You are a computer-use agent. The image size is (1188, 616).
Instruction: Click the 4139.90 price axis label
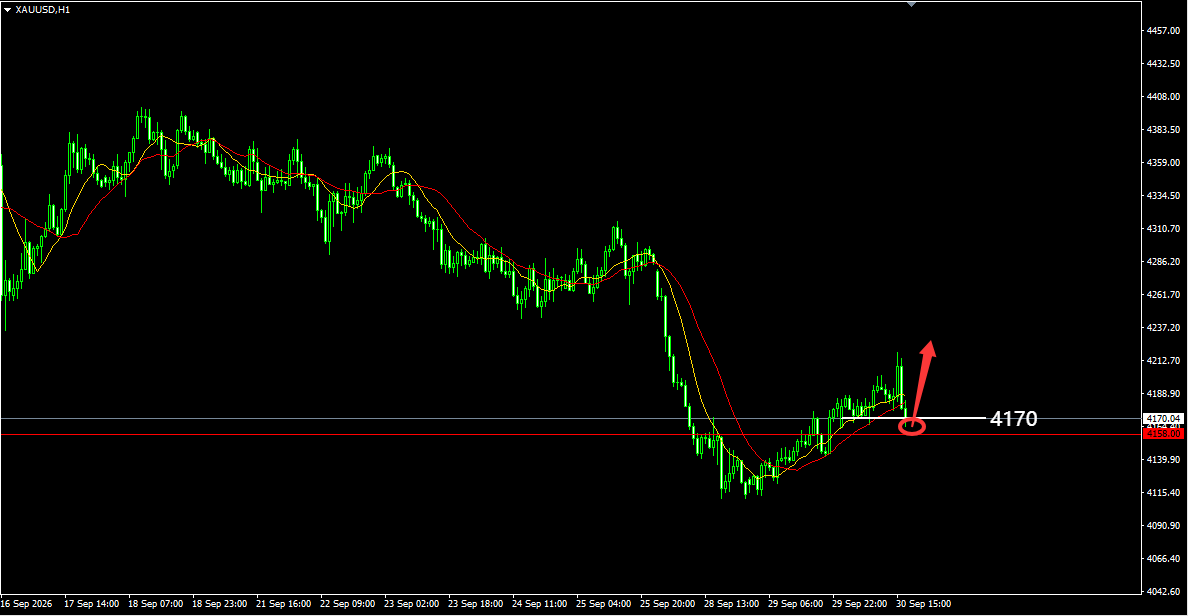pyautogui.click(x=1163, y=460)
